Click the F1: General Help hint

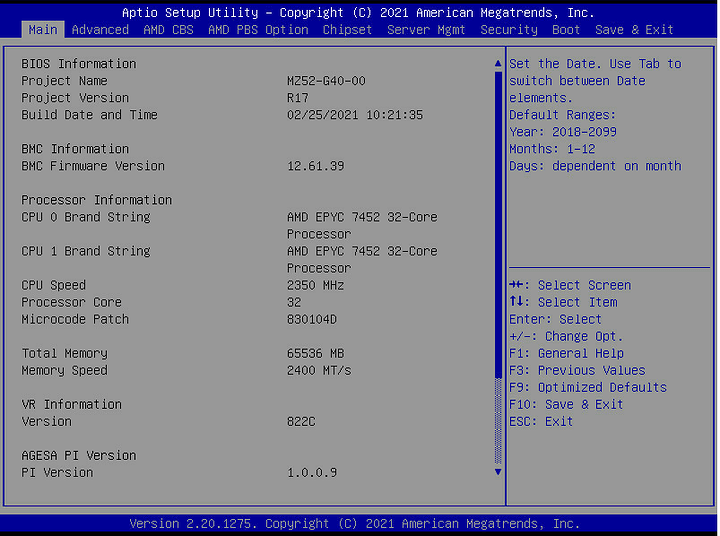(x=566, y=353)
